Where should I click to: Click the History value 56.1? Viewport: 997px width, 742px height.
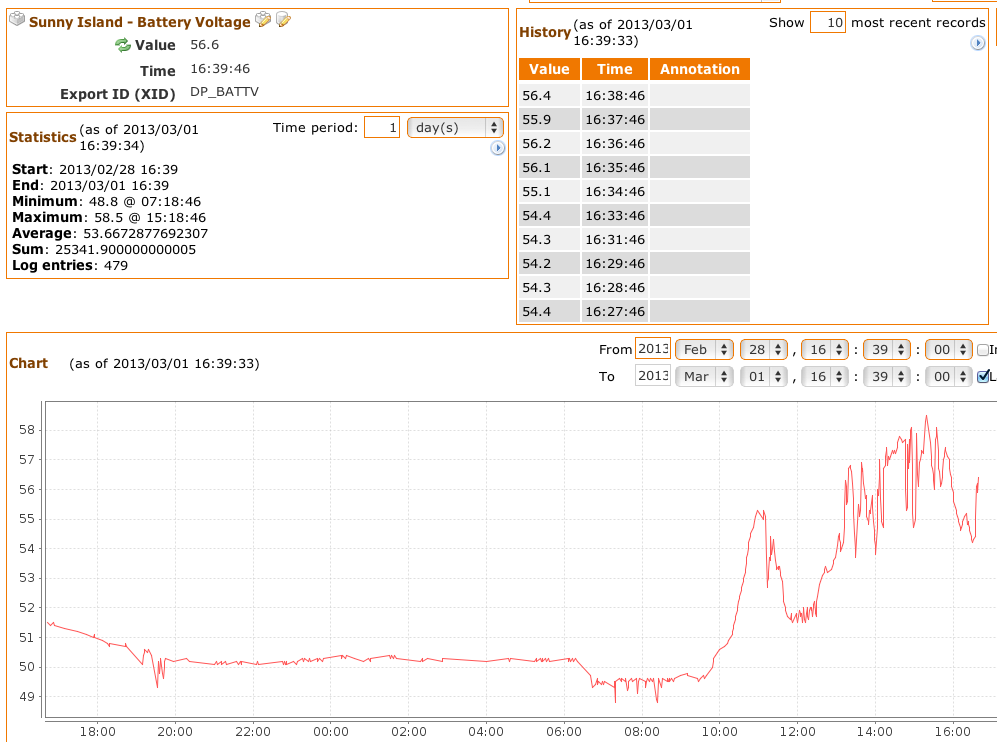[x=537, y=168]
